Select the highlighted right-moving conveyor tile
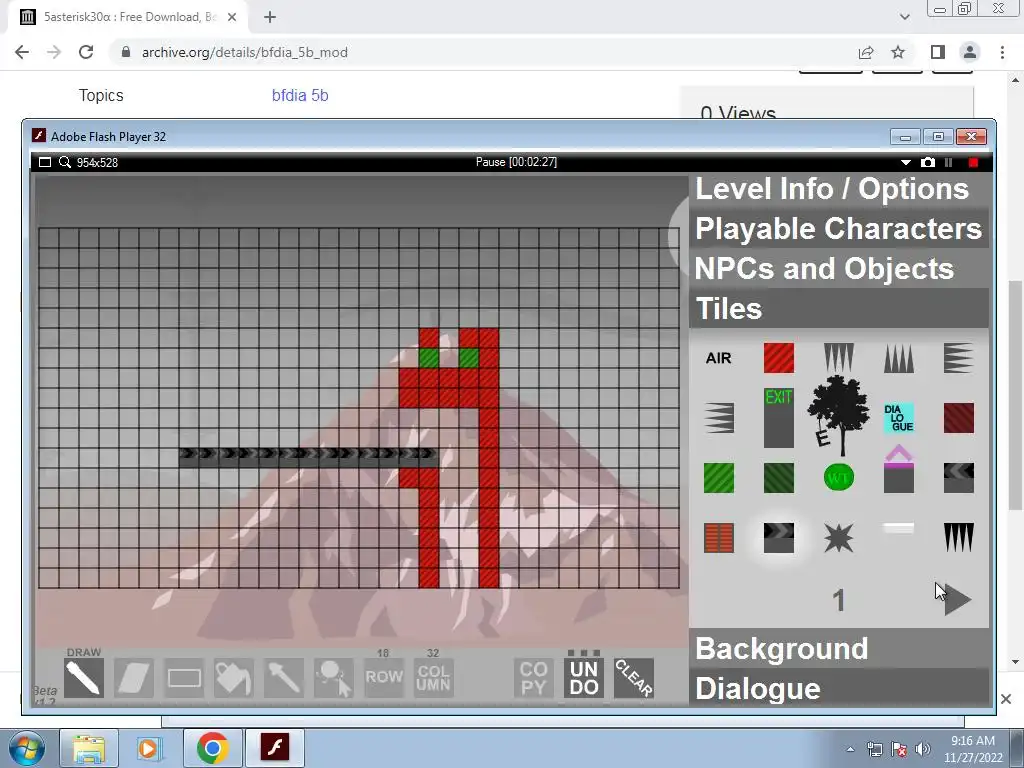 tap(778, 538)
